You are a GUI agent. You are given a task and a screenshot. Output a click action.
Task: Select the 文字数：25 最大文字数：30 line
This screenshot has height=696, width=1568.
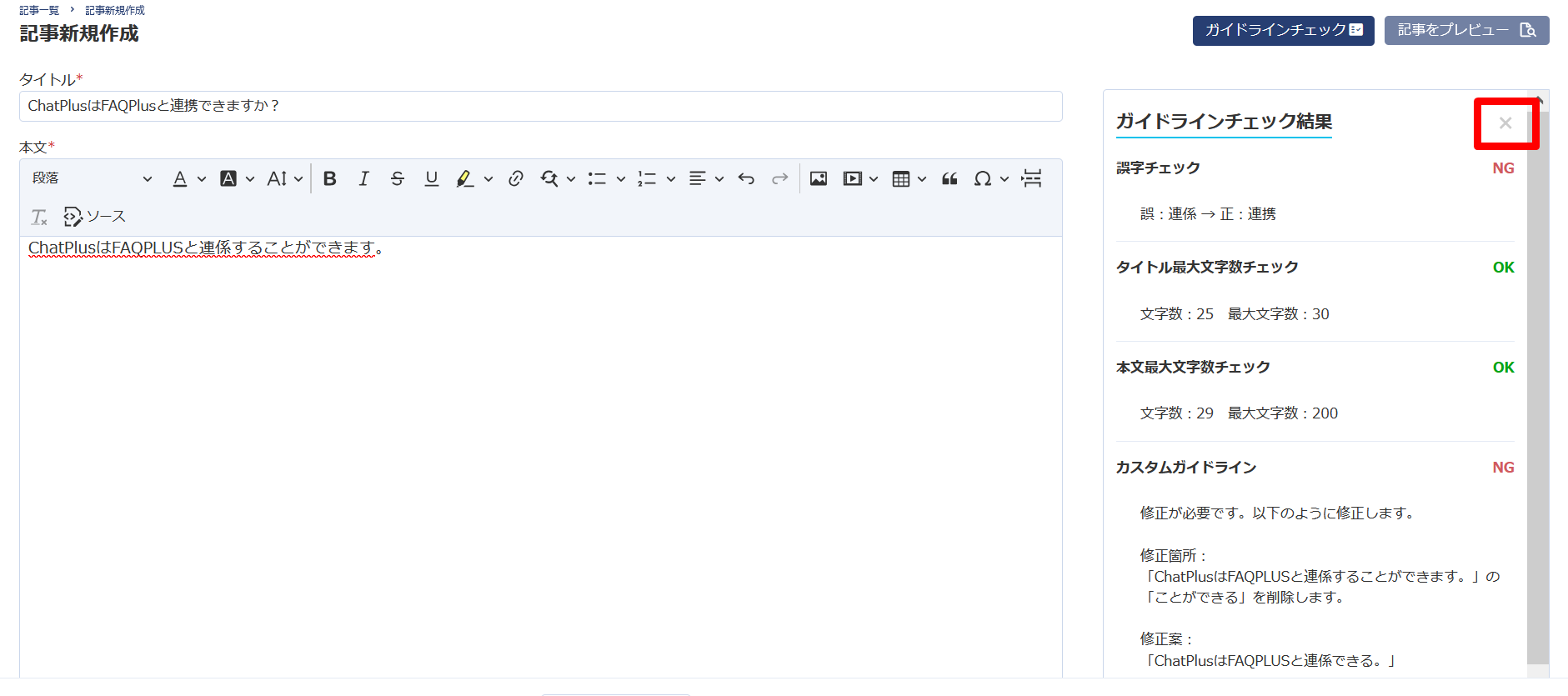[x=1235, y=314]
